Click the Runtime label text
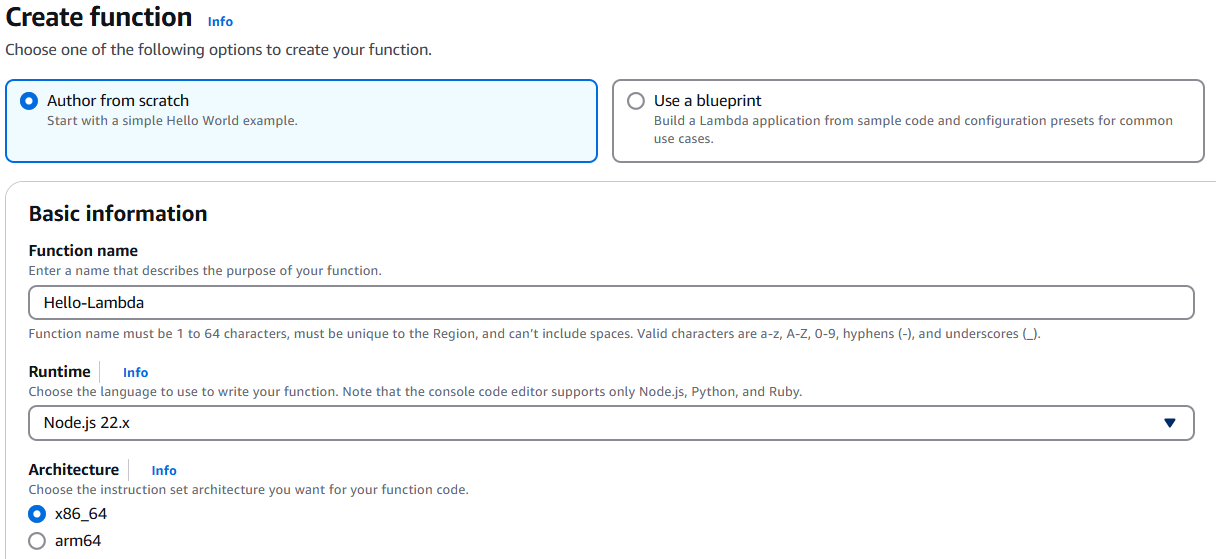1216x559 pixels. click(59, 371)
